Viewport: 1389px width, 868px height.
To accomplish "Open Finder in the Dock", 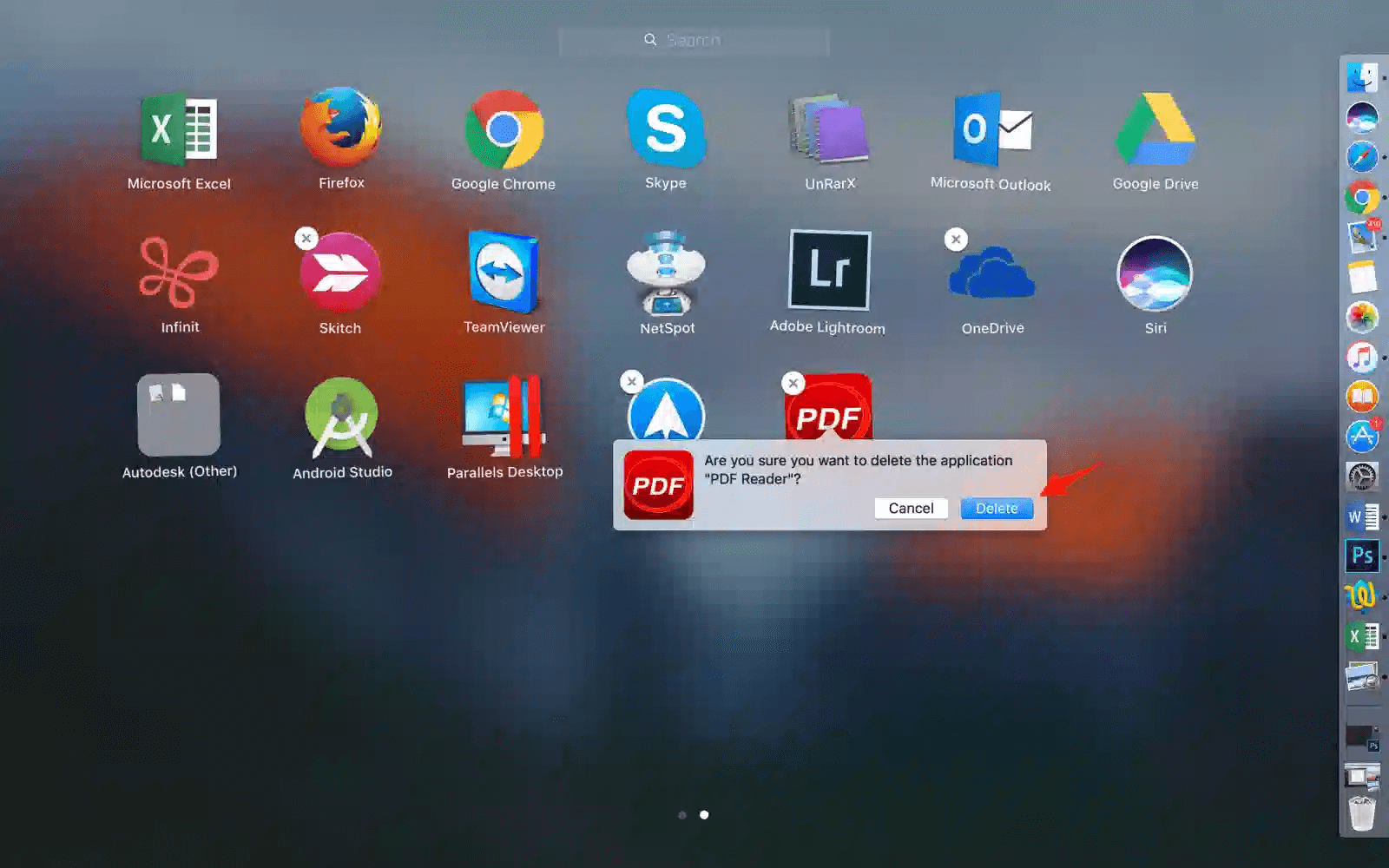I will [1362, 76].
